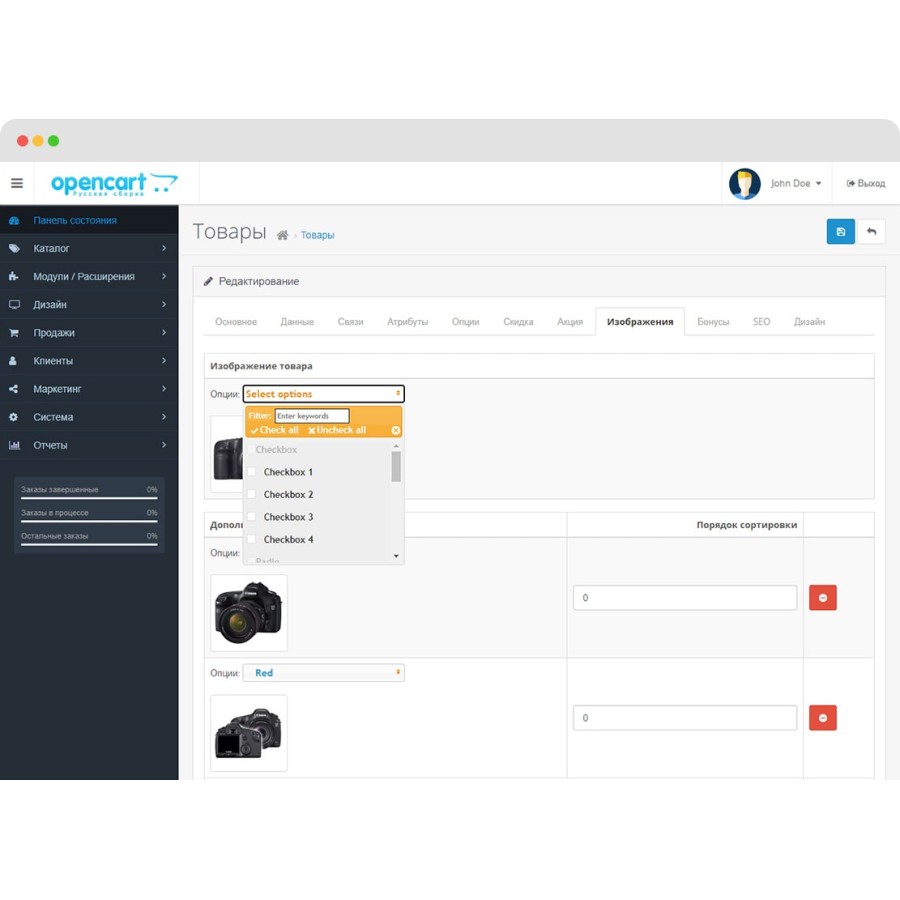The width and height of the screenshot is (900, 900).
Task: Switch to the Данные tab
Action: [297, 322]
